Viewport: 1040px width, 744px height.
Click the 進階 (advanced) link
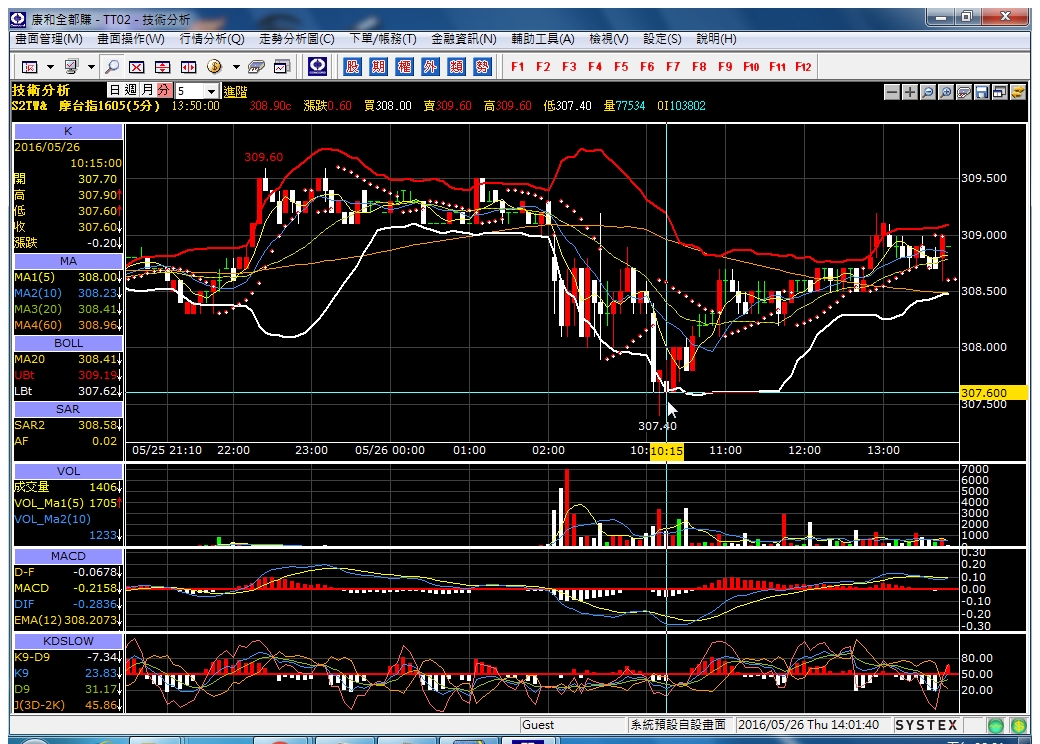click(235, 92)
